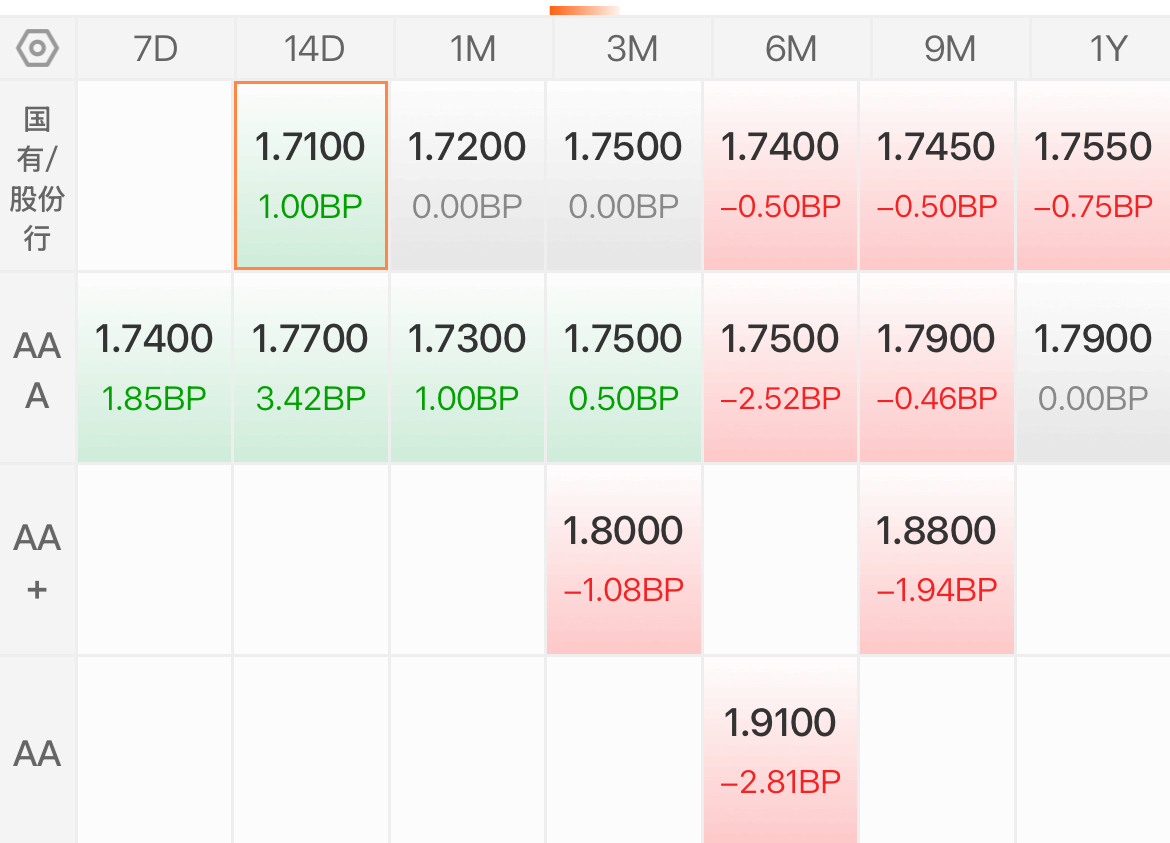The width and height of the screenshot is (1170, 843).
Task: Click AA+ 9M cell showing 1.8800
Action: click(x=937, y=560)
